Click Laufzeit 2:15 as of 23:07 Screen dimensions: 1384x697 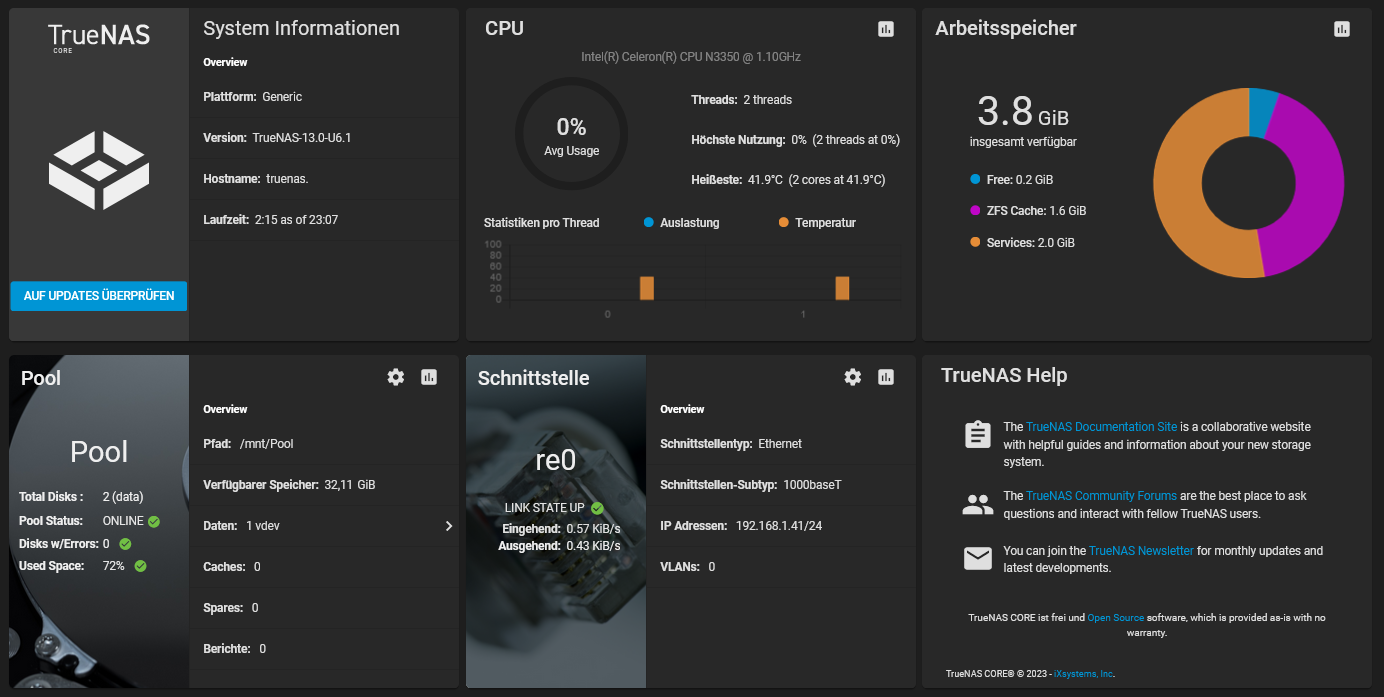pyautogui.click(x=271, y=220)
